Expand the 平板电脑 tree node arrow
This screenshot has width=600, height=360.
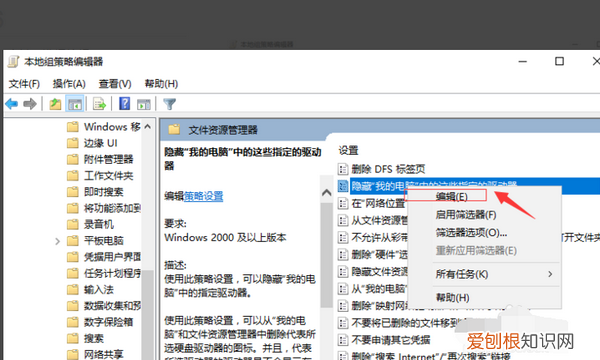click(57, 241)
